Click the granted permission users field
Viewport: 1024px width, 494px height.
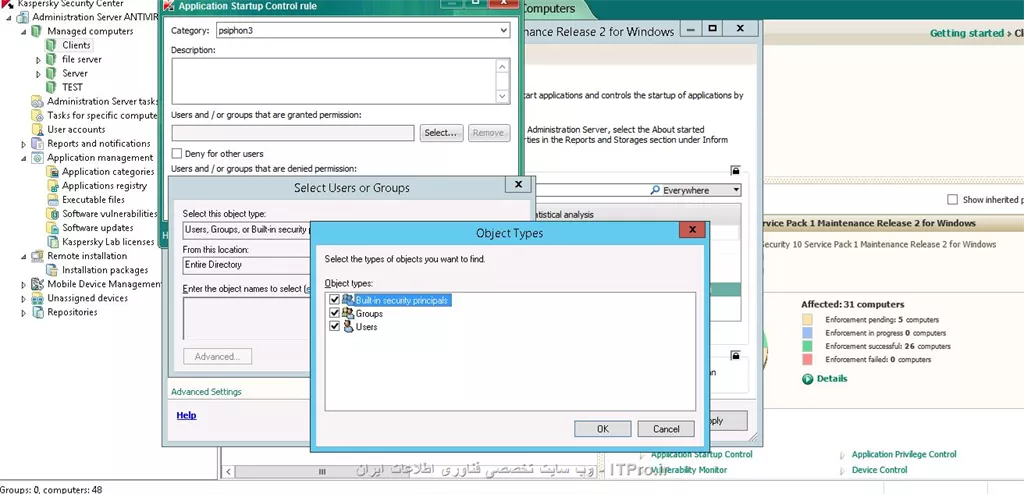293,133
